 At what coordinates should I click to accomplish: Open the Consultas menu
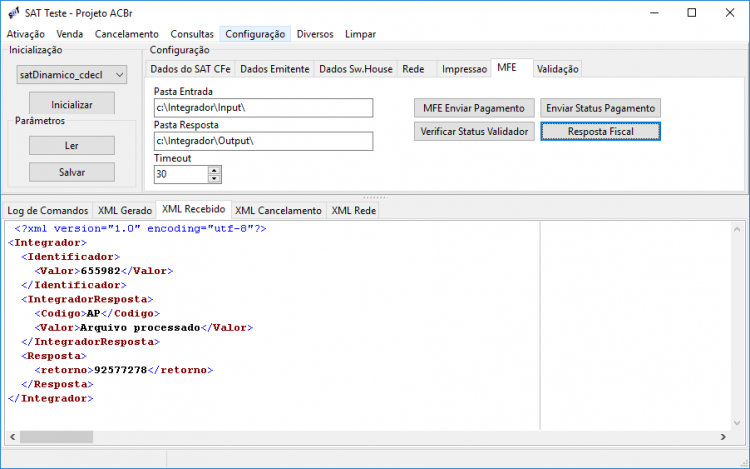192,34
